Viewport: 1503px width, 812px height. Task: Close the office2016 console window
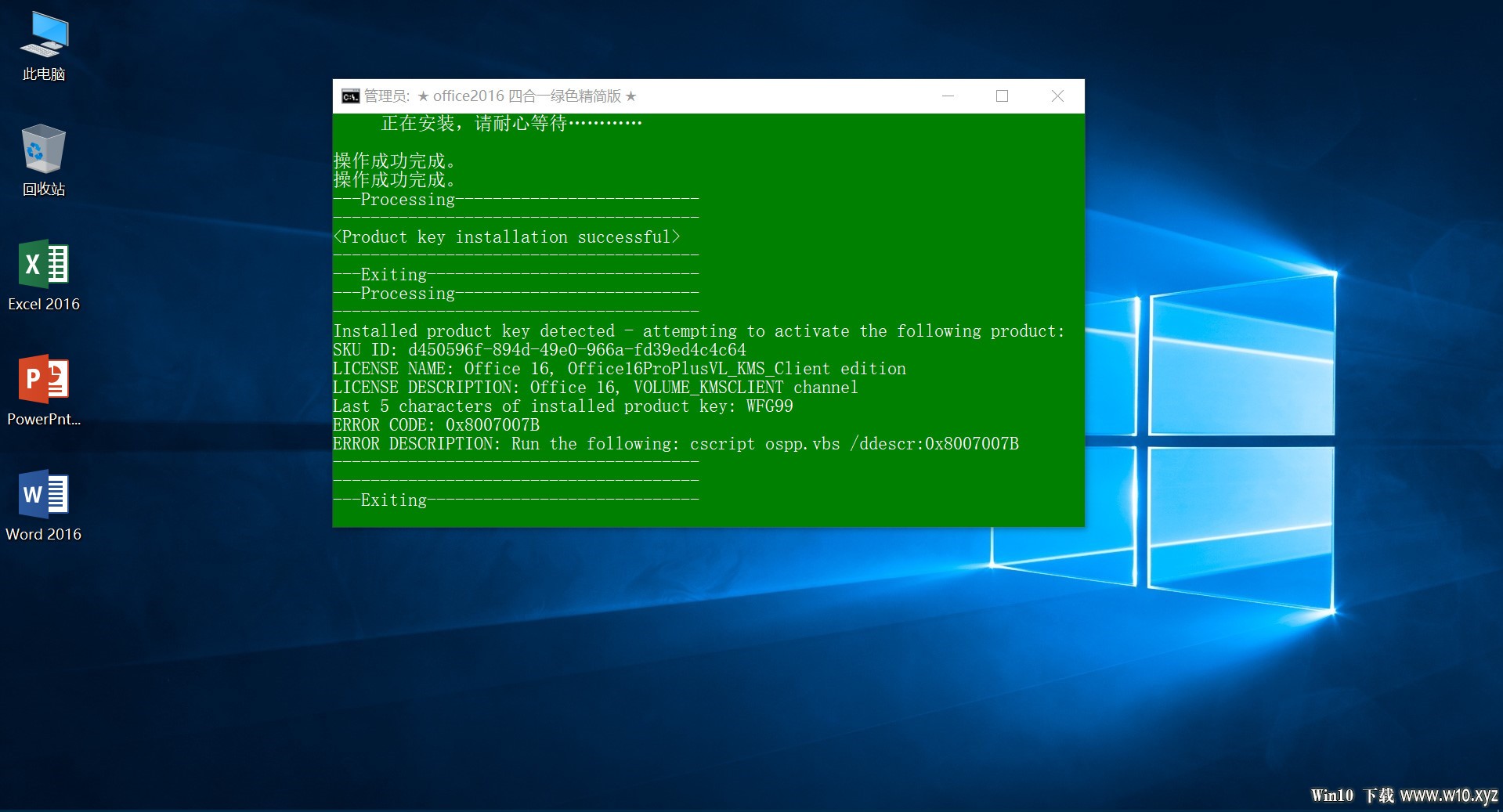point(1057,96)
